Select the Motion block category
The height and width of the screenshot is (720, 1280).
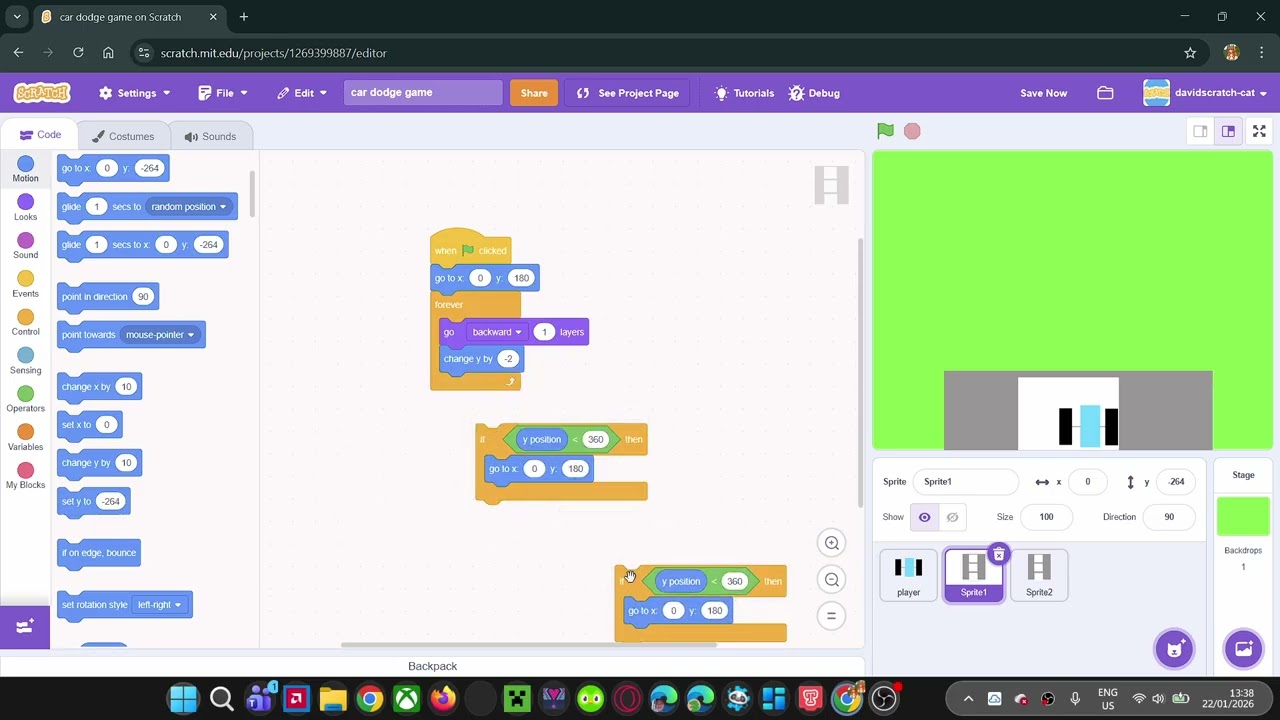coord(26,169)
